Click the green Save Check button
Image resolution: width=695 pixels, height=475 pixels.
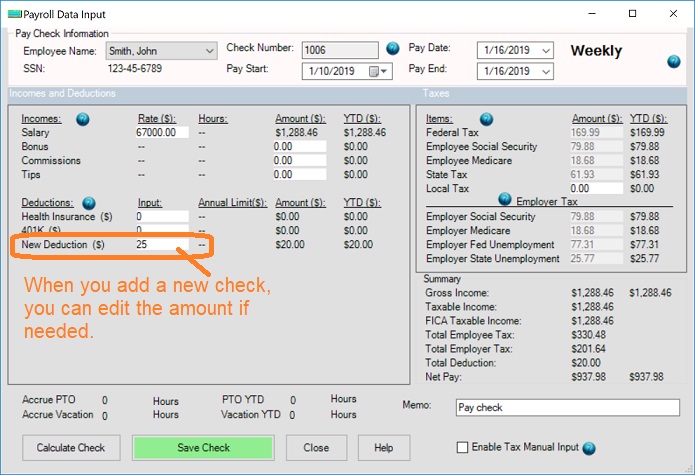[x=203, y=447]
